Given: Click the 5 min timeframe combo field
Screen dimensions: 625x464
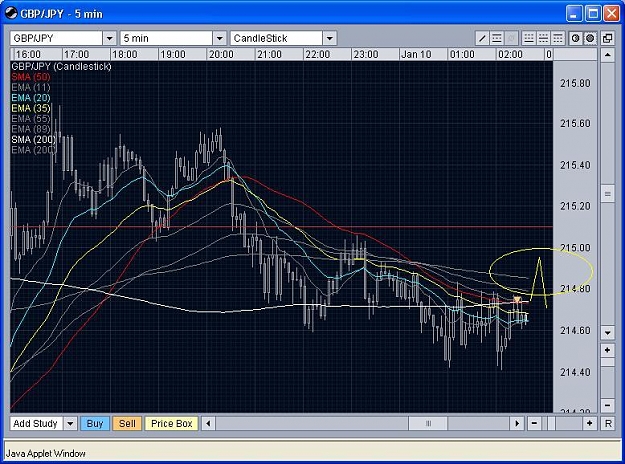Looking at the screenshot, I should coord(167,38).
